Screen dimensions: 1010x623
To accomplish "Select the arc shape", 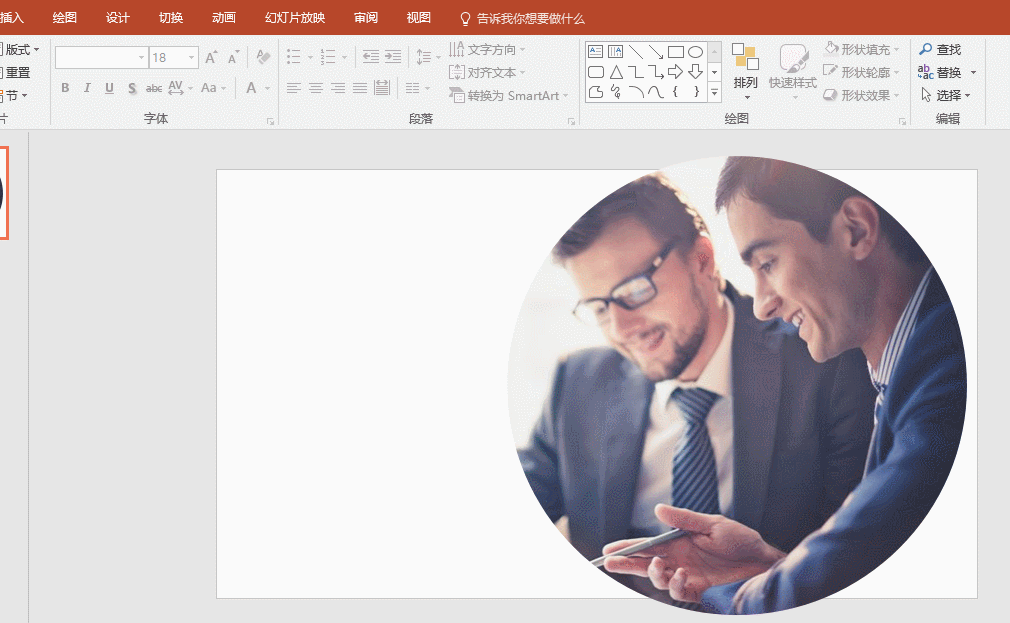I will tap(636, 92).
